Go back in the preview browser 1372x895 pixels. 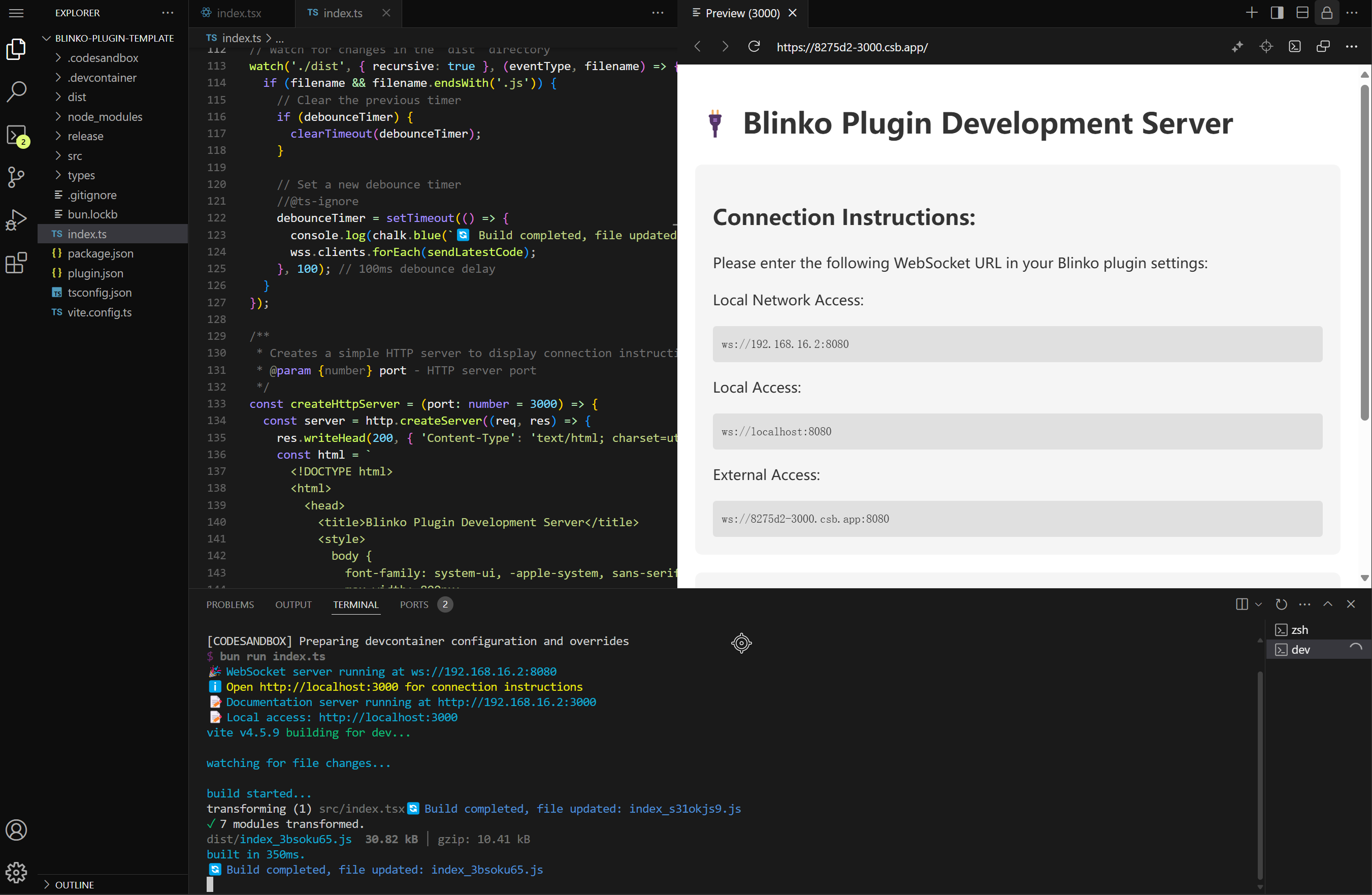click(x=698, y=47)
